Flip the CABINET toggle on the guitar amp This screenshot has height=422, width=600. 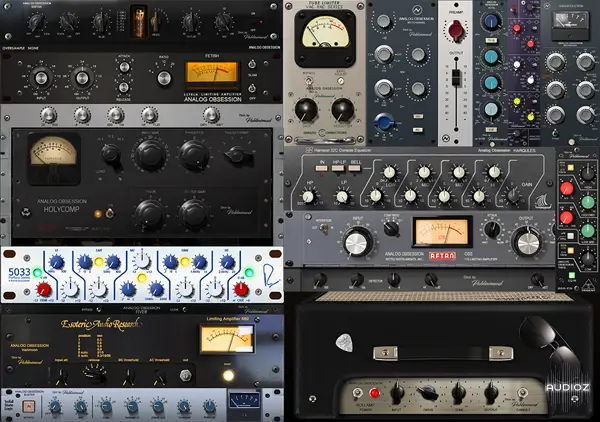click(523, 393)
